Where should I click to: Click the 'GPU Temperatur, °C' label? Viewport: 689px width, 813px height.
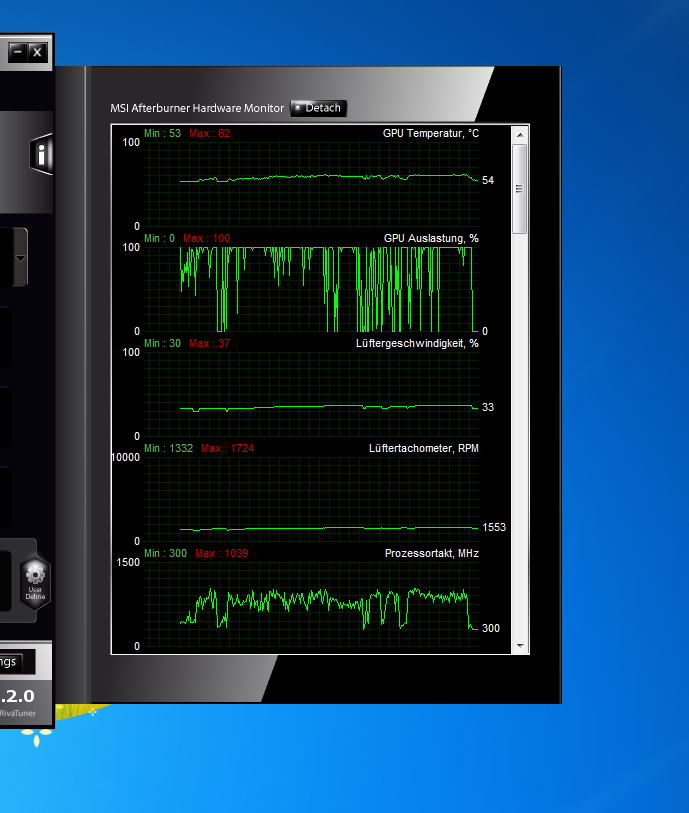[x=430, y=133]
